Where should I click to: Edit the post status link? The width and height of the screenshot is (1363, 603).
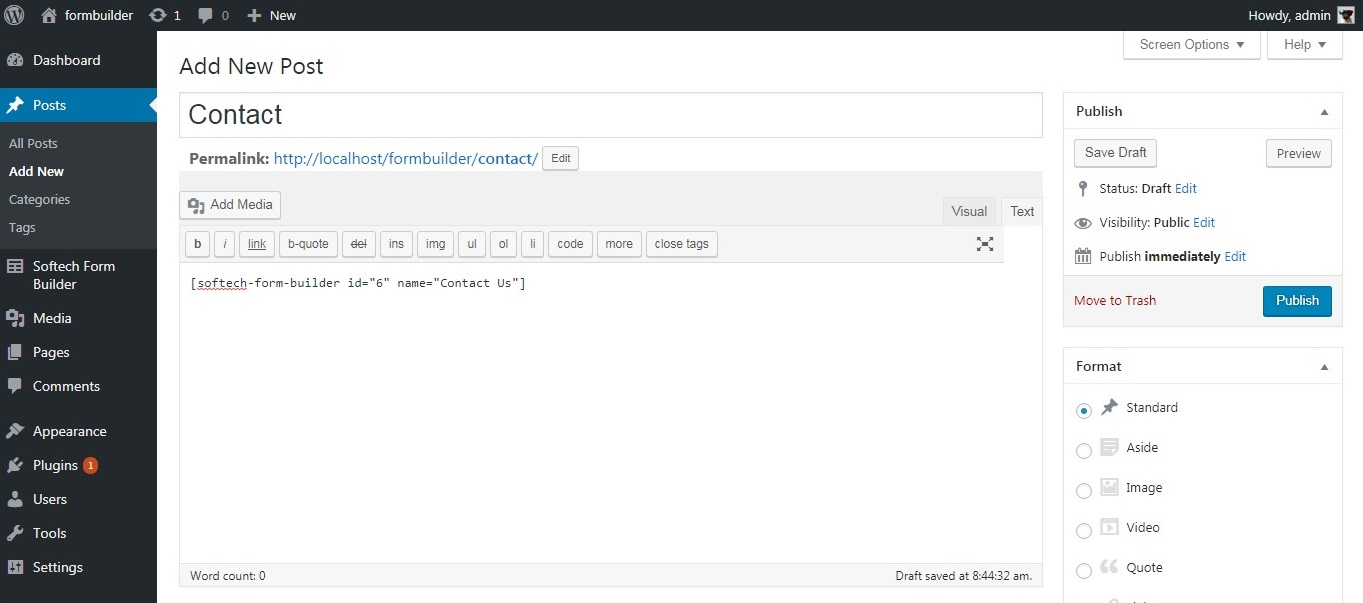tap(1186, 188)
